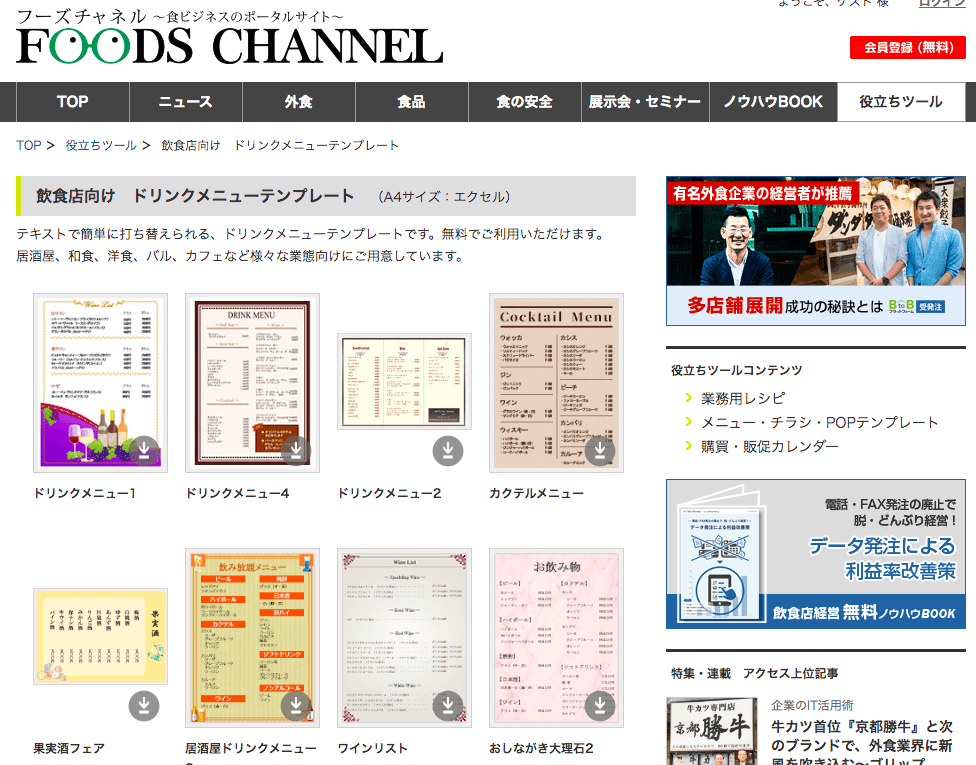Click download icon on ドリンクメニュー4 thumbnail
The height and width of the screenshot is (765, 976).
click(x=296, y=451)
